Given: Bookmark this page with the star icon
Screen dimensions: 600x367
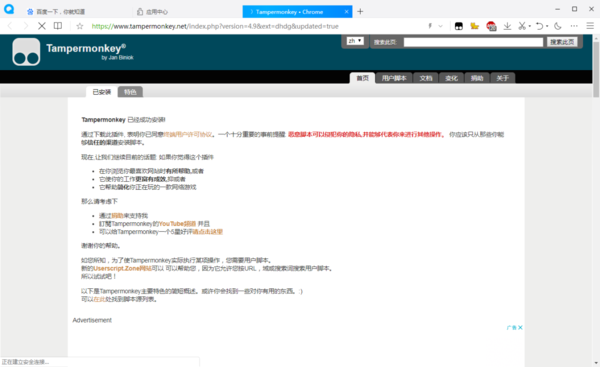Looking at the screenshot, I should coord(80,26).
